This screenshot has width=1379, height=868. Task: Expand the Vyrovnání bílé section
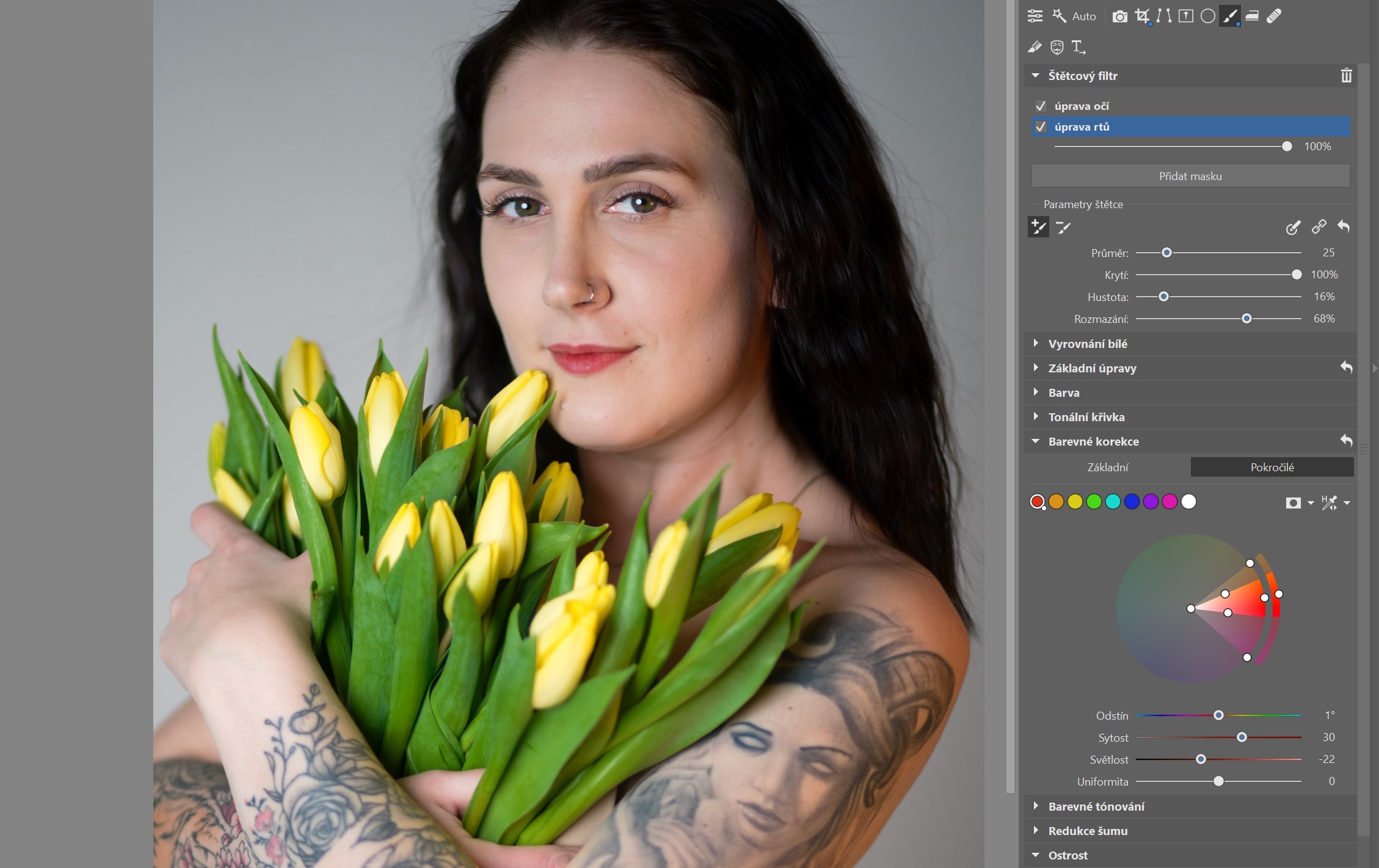coord(1088,344)
